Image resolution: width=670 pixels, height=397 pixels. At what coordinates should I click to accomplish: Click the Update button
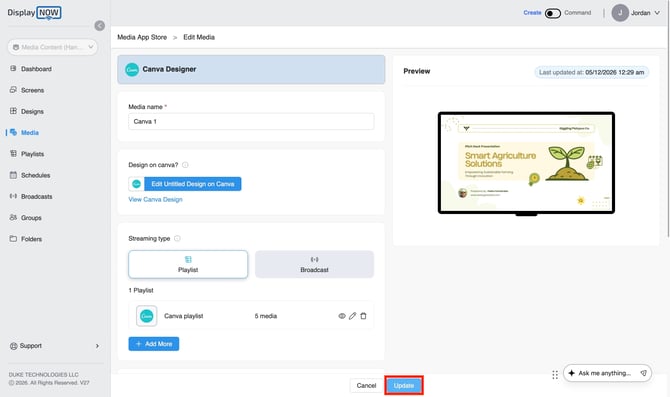tap(404, 385)
